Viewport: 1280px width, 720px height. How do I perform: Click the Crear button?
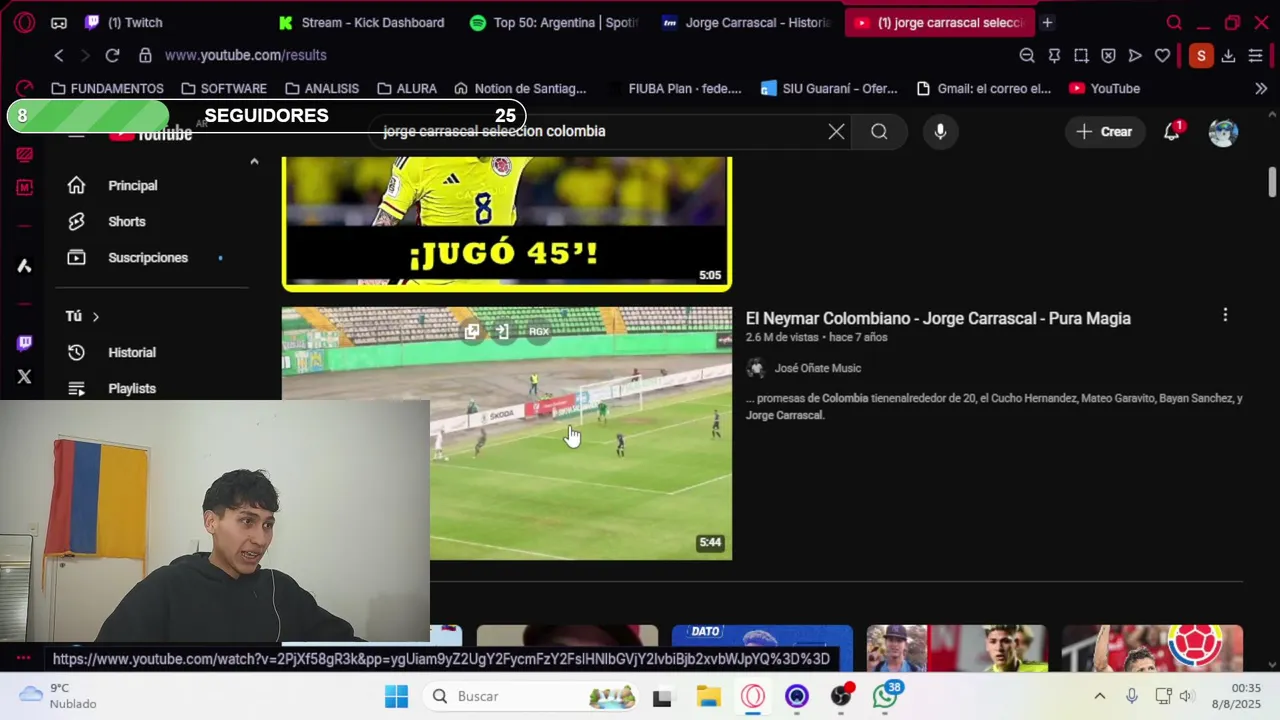tap(1104, 131)
